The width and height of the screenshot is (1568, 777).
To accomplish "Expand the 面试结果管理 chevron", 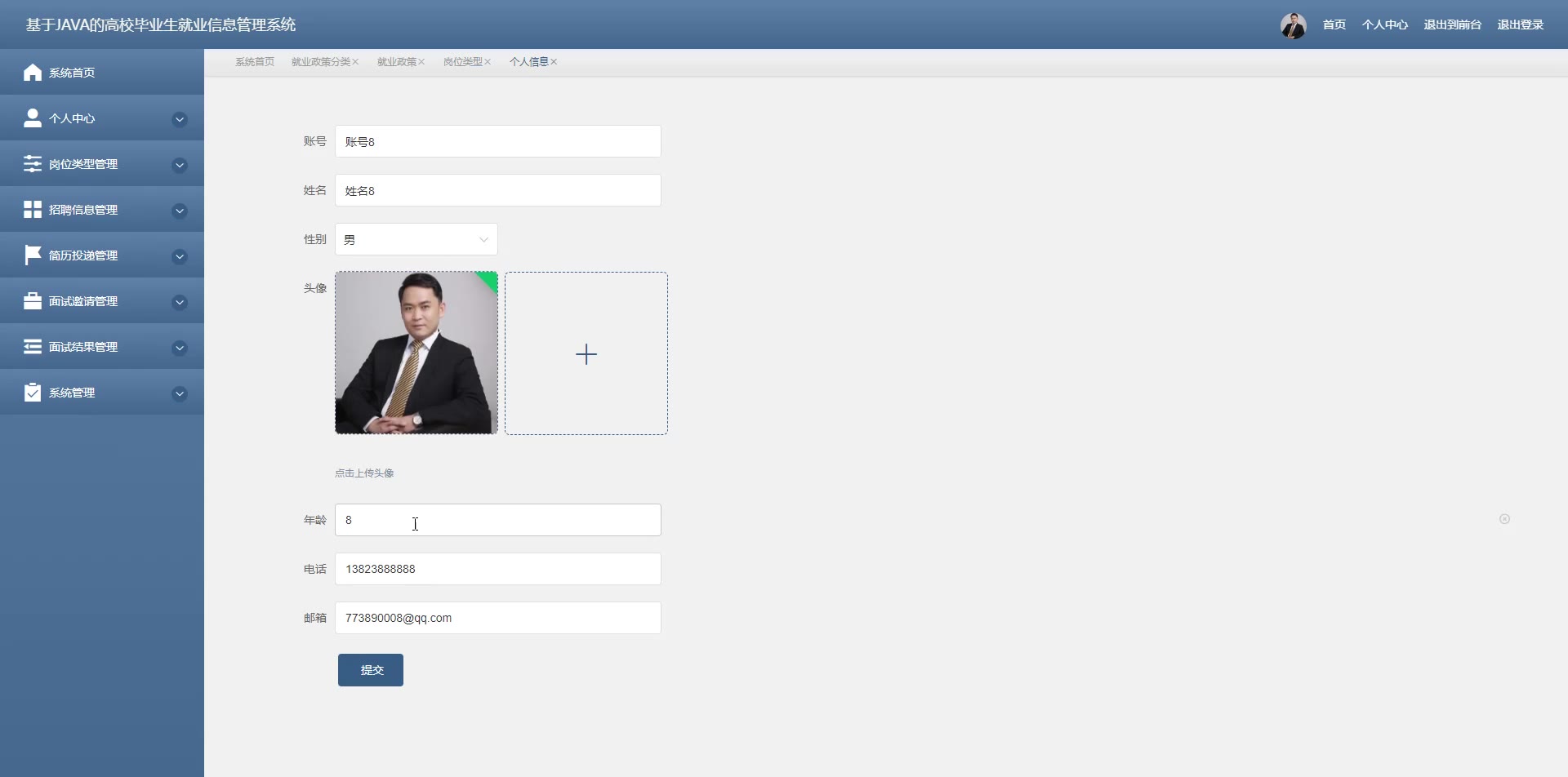I will [x=180, y=349].
